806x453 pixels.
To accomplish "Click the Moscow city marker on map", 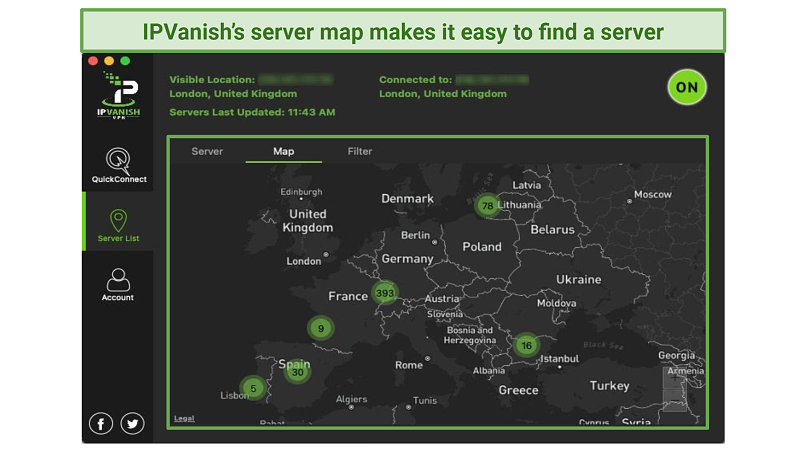I will click(629, 202).
